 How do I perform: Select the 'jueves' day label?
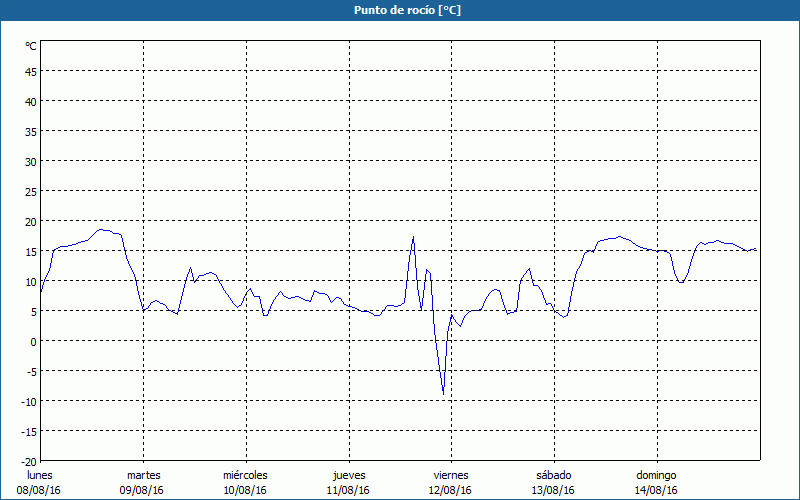tap(348, 475)
